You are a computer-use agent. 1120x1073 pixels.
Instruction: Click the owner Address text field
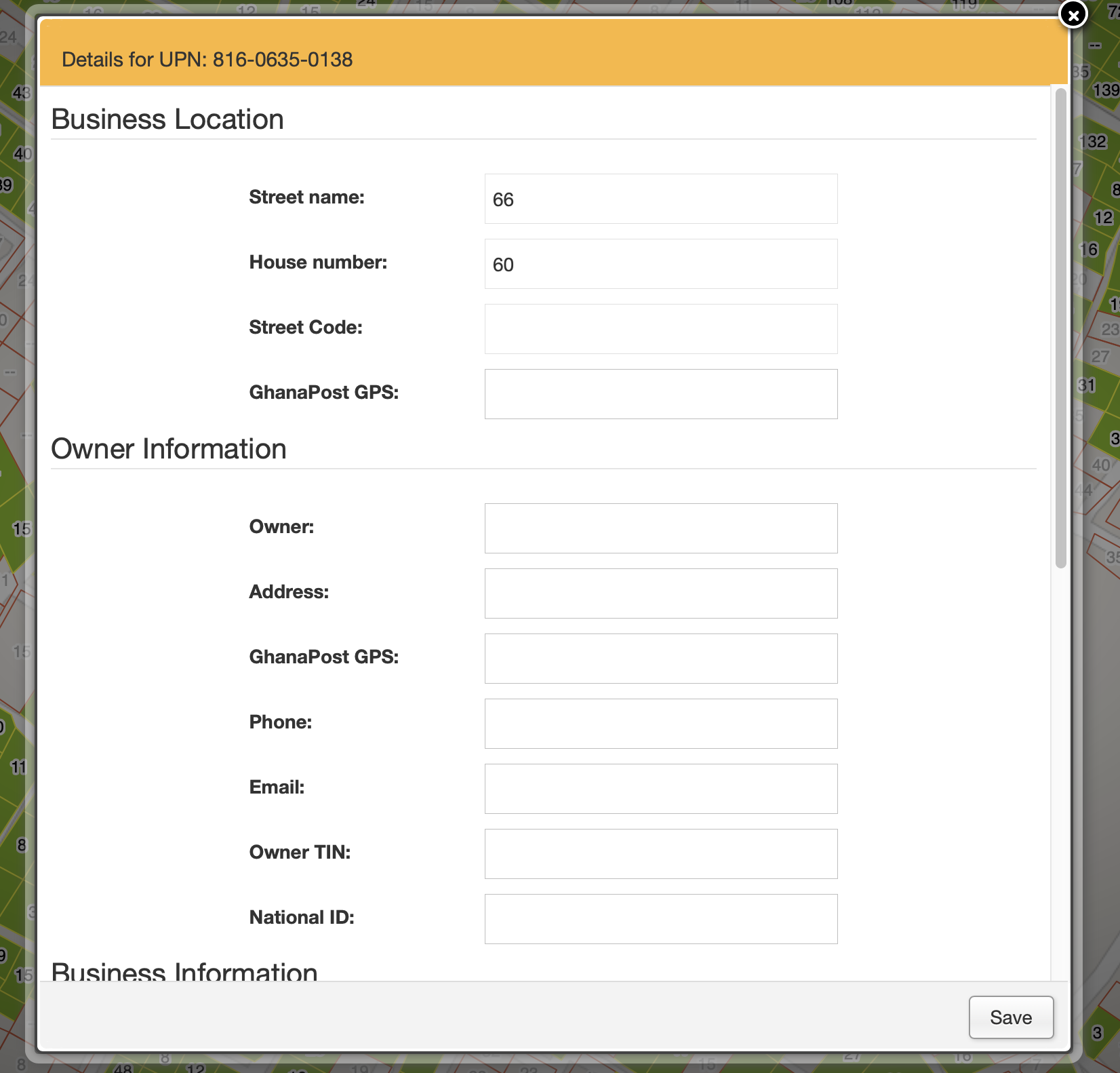tap(660, 594)
